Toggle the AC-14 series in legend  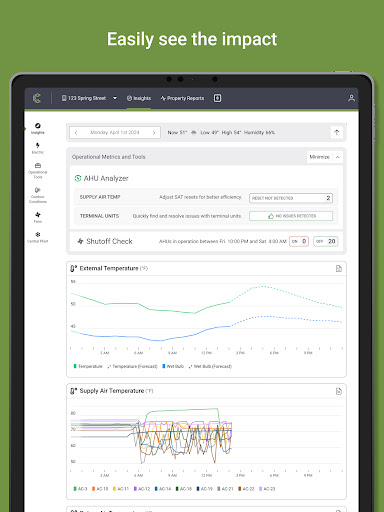point(163,489)
